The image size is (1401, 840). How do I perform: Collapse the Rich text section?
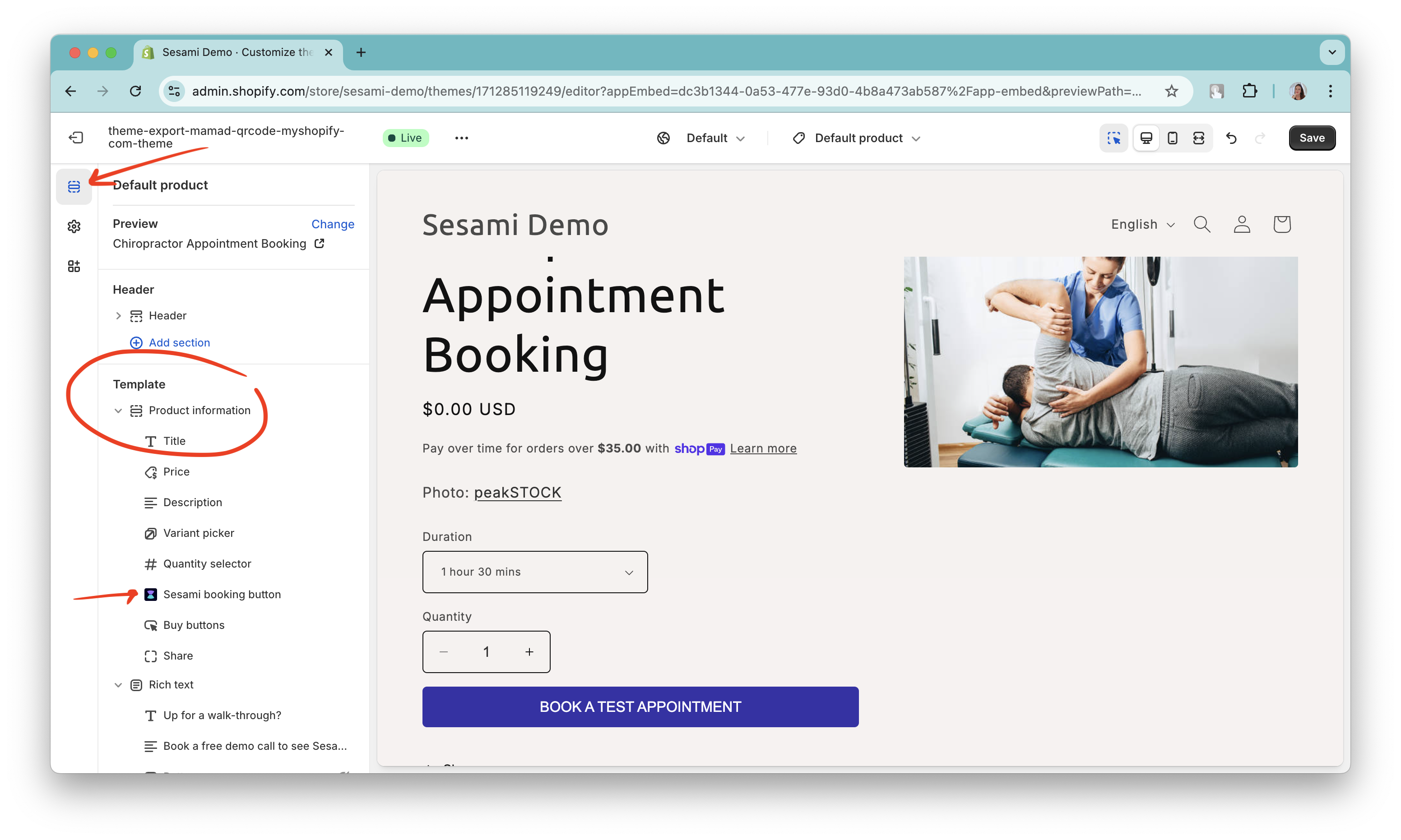pos(118,685)
